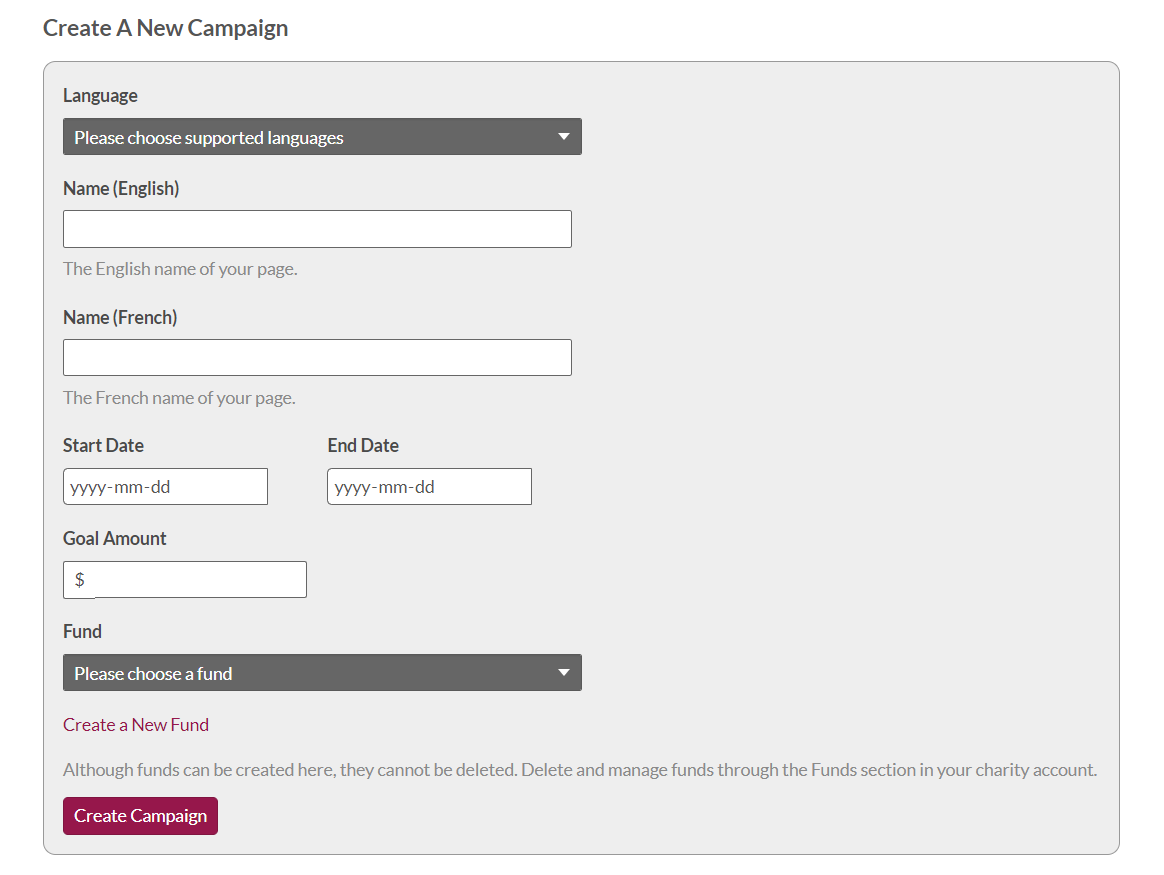Click the Start Date label
This screenshot has height=875, width=1164.
[103, 446]
